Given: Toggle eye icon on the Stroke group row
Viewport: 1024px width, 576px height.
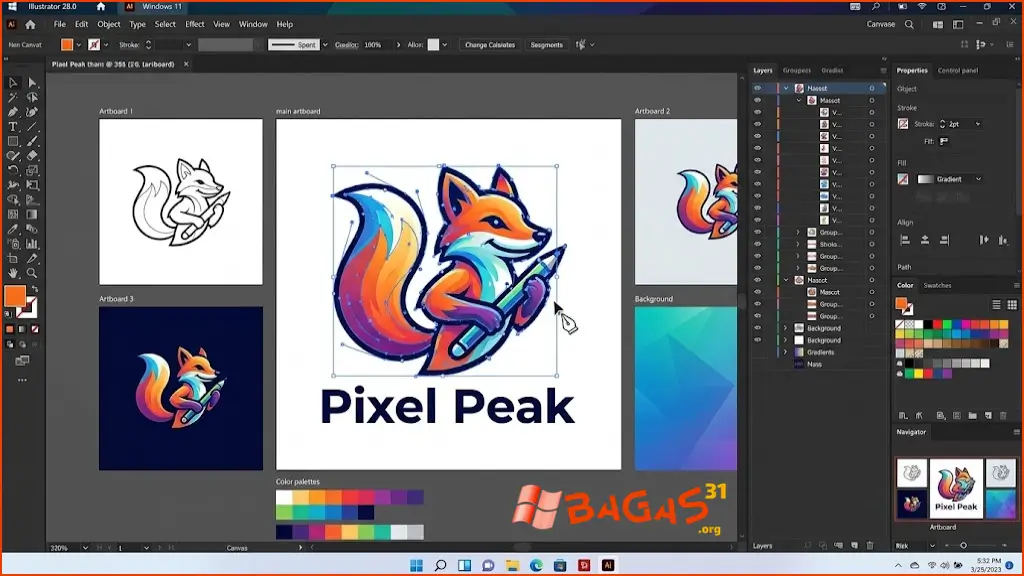Looking at the screenshot, I should pos(758,244).
